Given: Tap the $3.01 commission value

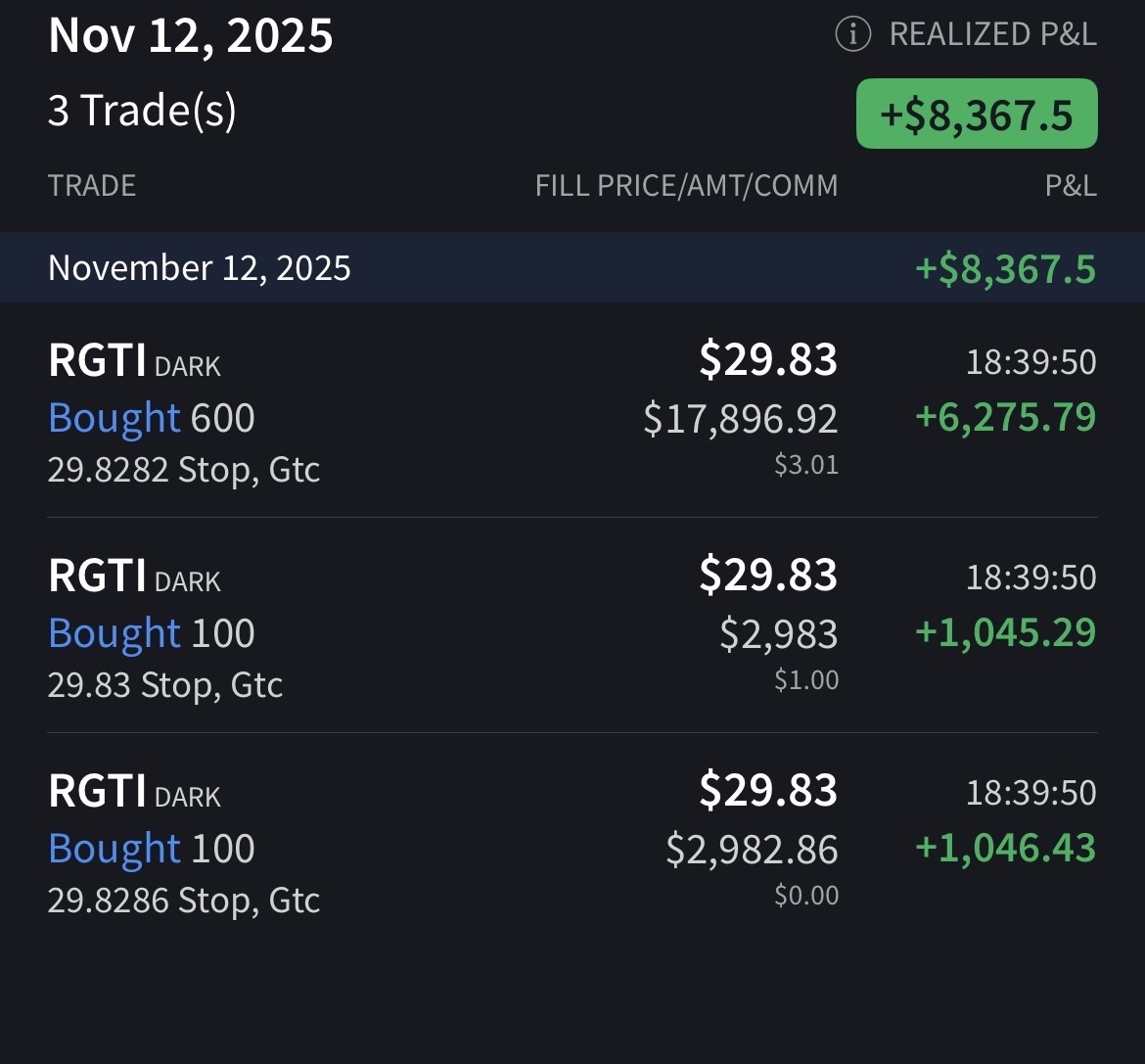Looking at the screenshot, I should [x=806, y=464].
